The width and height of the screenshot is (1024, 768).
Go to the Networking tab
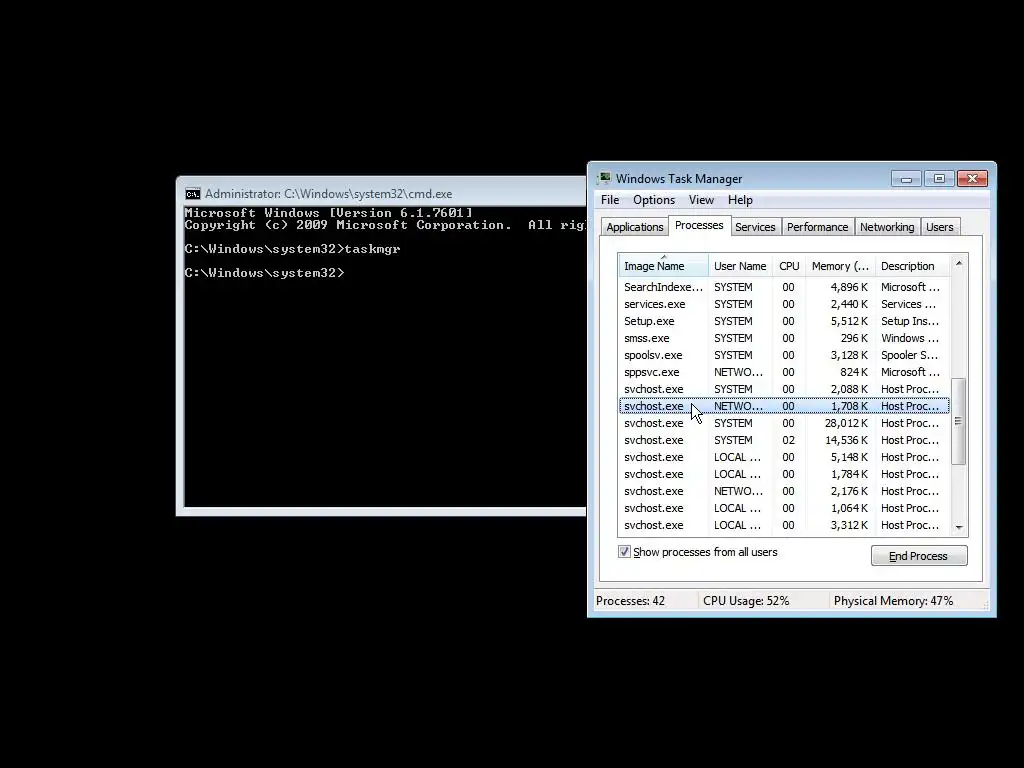(887, 227)
